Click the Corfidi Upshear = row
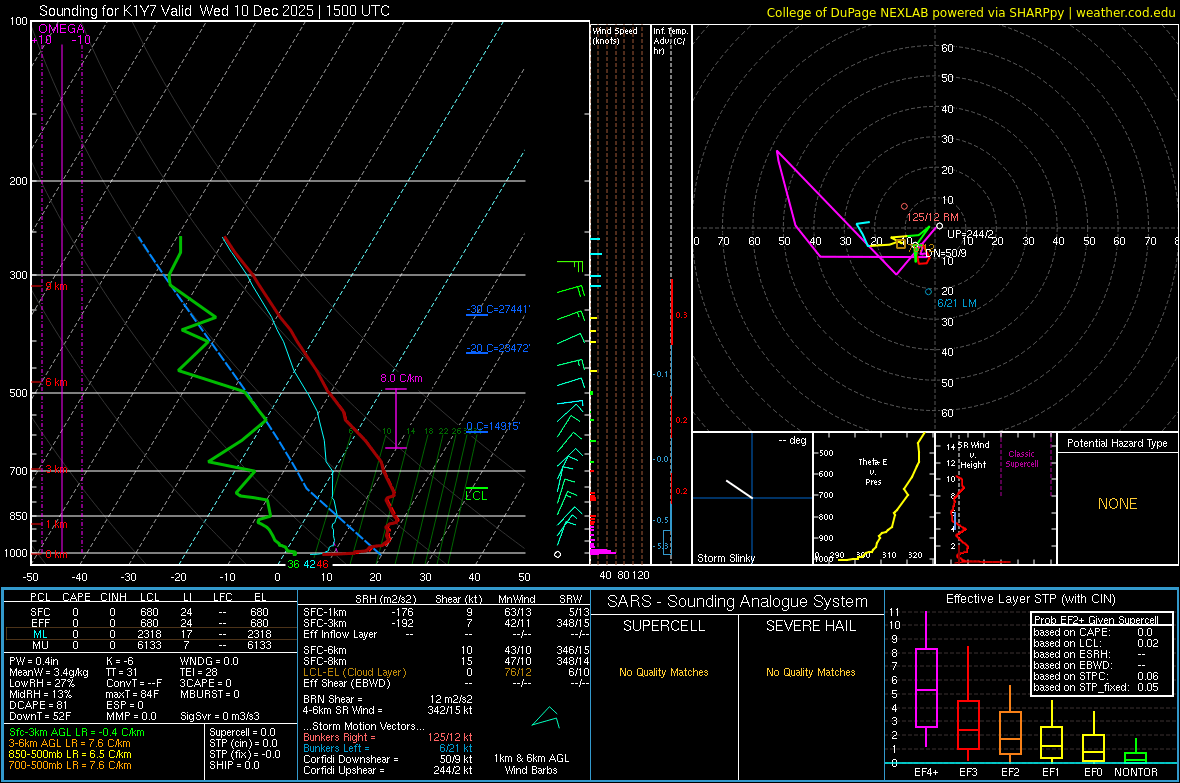Screen dimensions: 1180x783 [x=388, y=770]
